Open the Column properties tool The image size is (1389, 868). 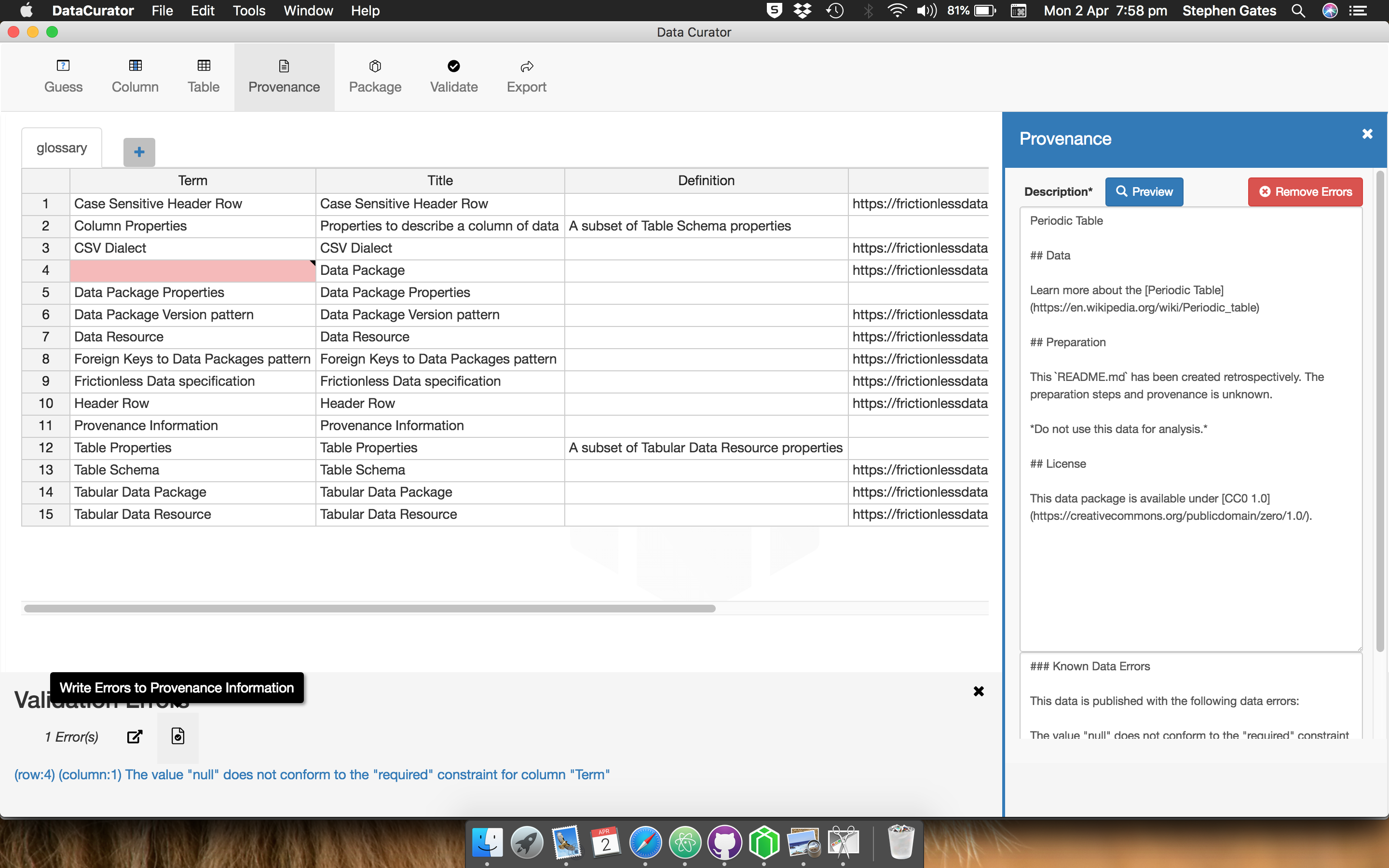[x=135, y=76]
